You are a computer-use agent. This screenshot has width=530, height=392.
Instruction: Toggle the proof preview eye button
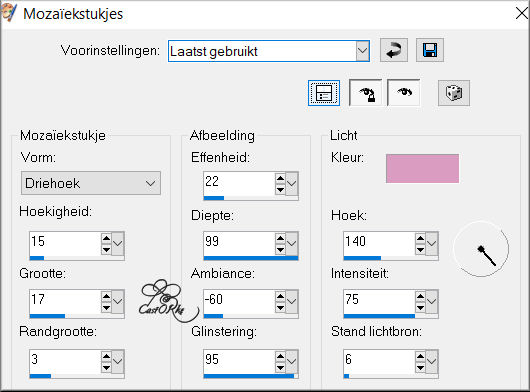404,93
